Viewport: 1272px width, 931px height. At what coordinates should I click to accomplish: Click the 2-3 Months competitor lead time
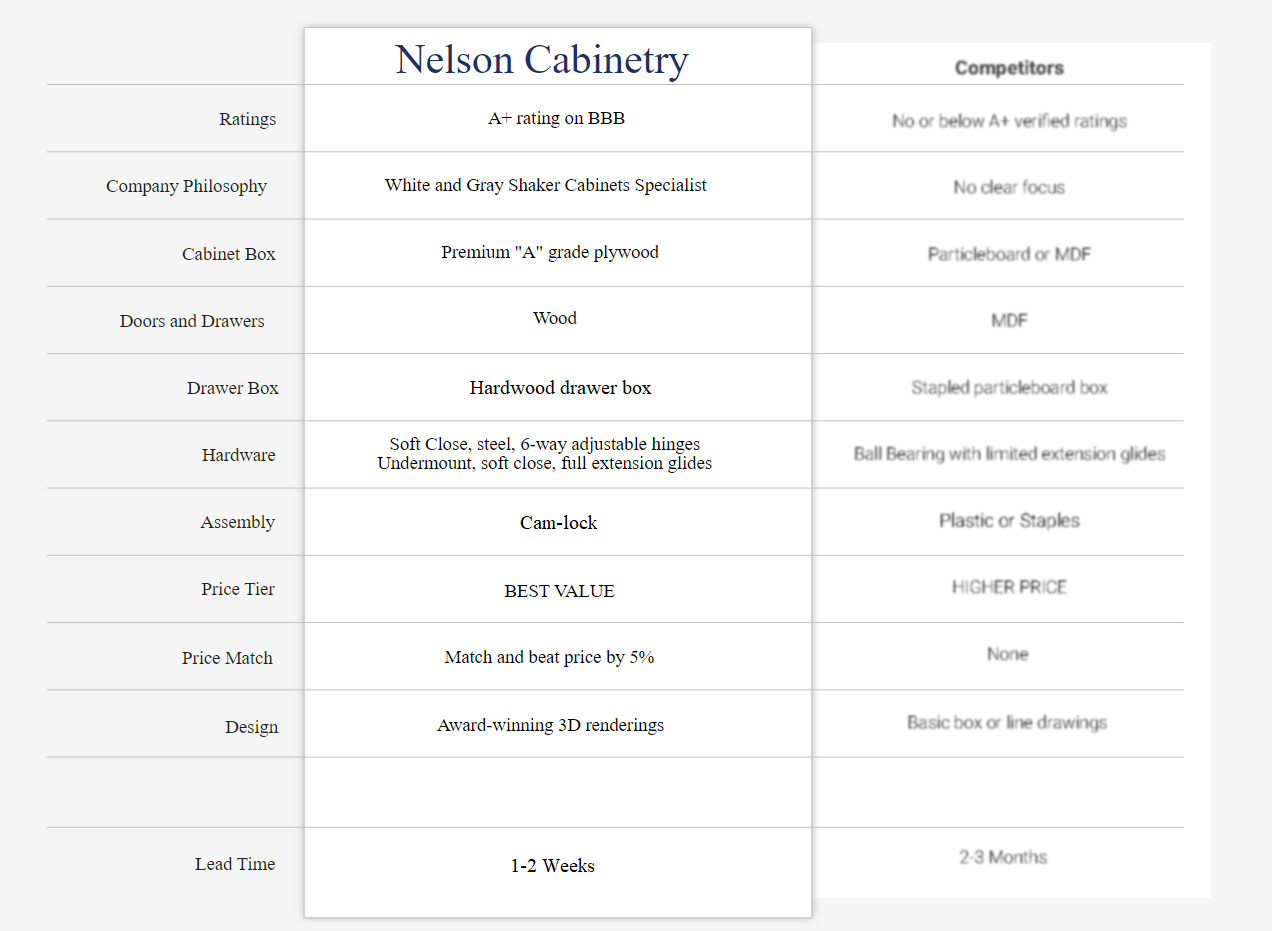[x=1003, y=857]
